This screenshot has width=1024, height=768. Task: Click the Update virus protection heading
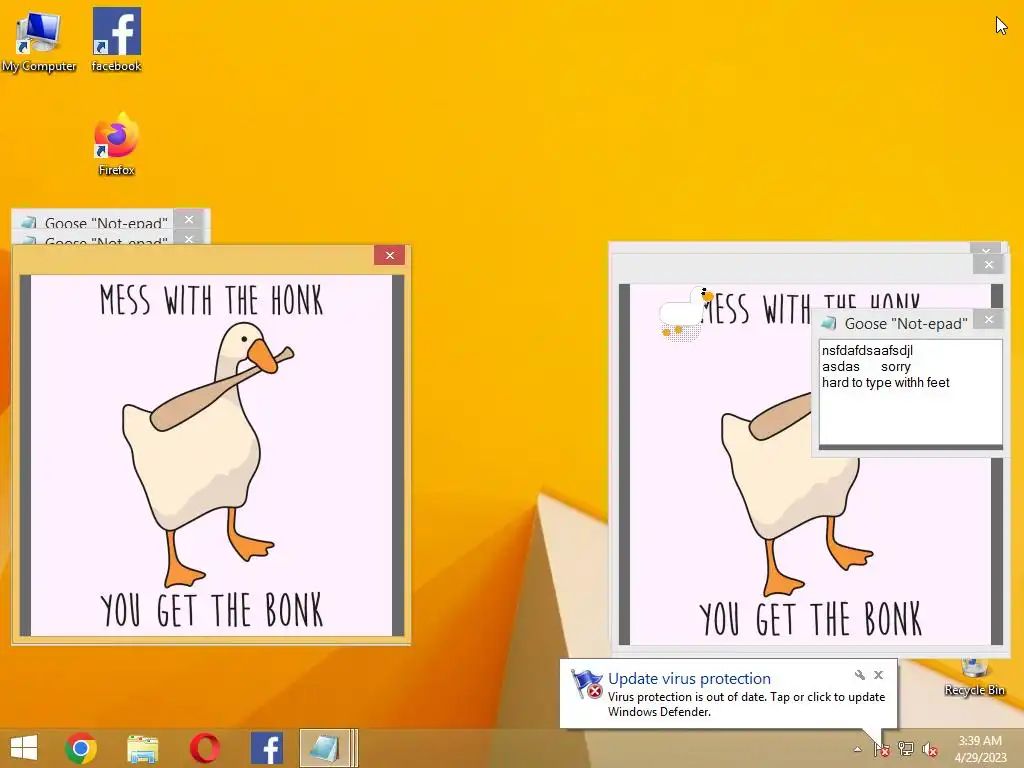click(689, 679)
